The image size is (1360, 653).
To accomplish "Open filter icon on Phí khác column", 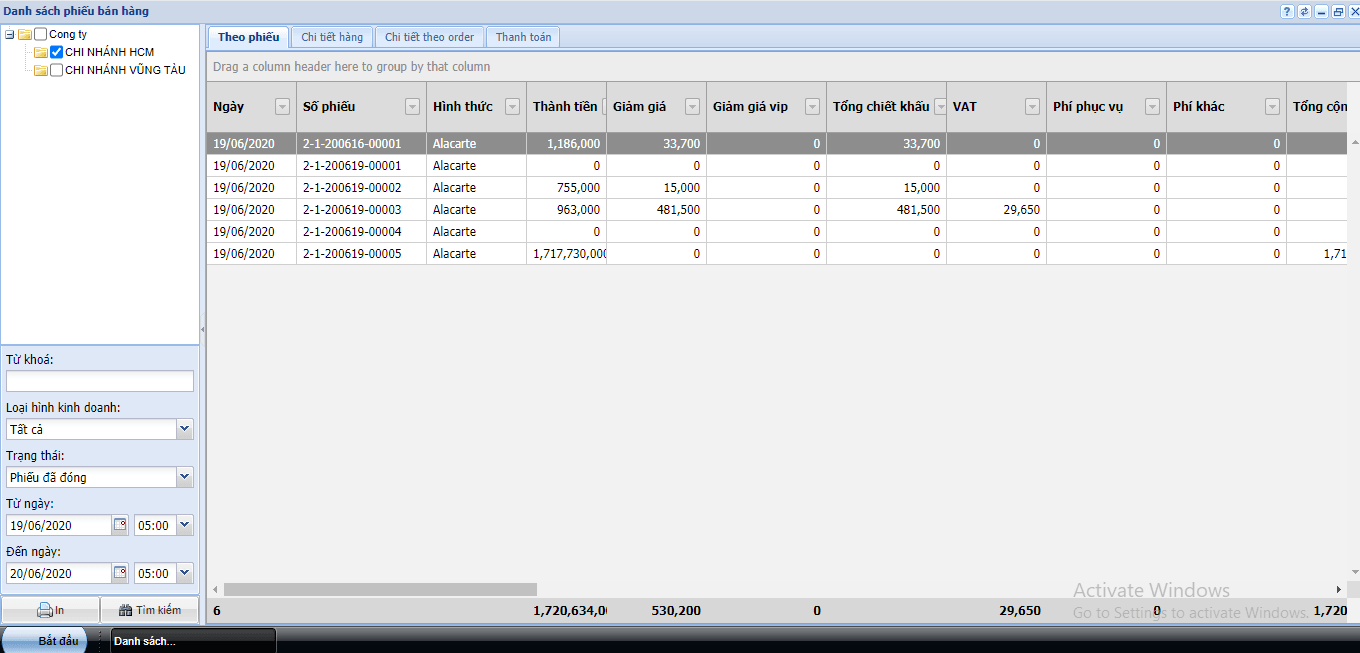I will [1272, 107].
